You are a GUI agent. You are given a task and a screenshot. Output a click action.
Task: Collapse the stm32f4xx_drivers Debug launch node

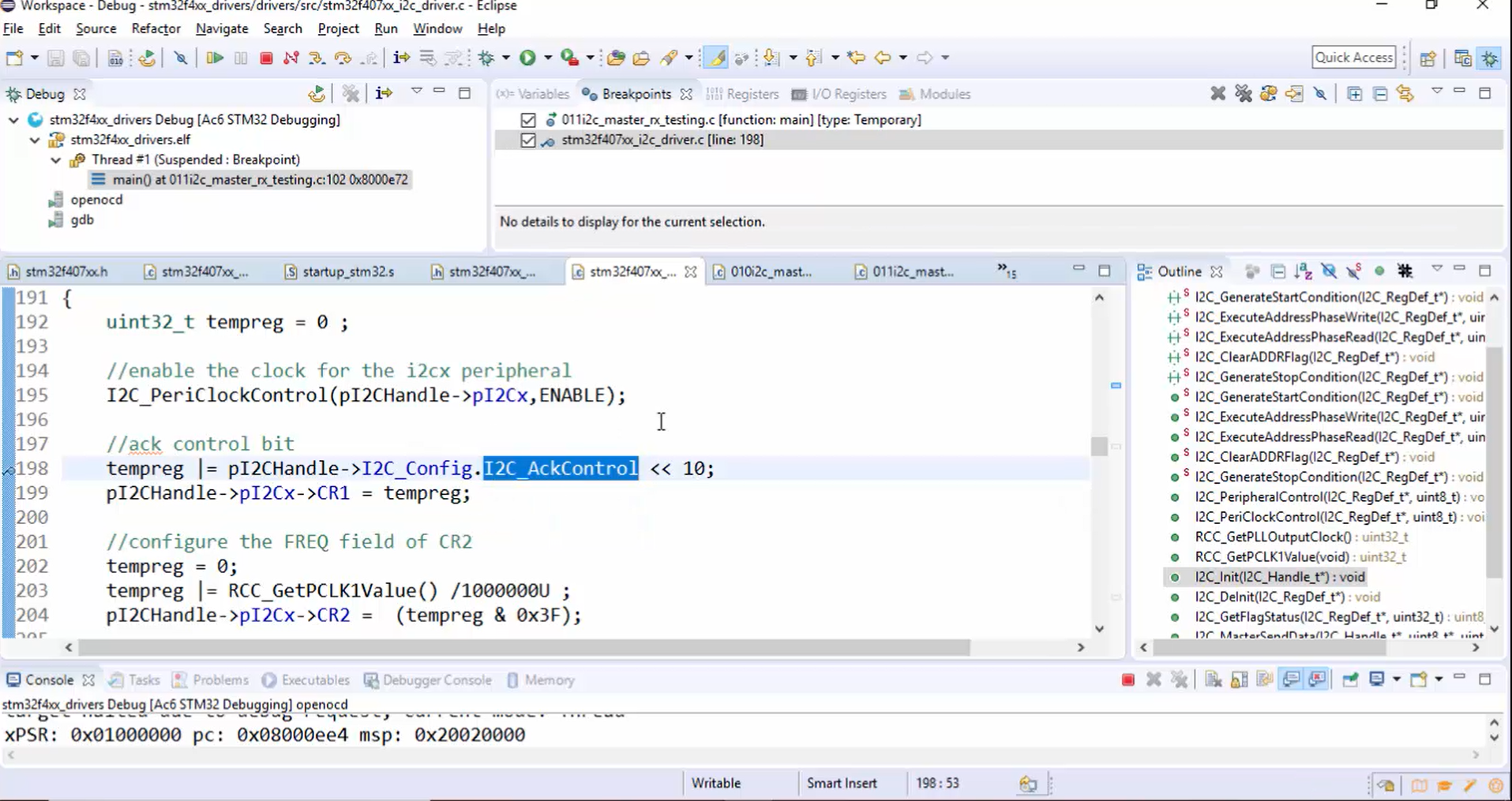[13, 120]
